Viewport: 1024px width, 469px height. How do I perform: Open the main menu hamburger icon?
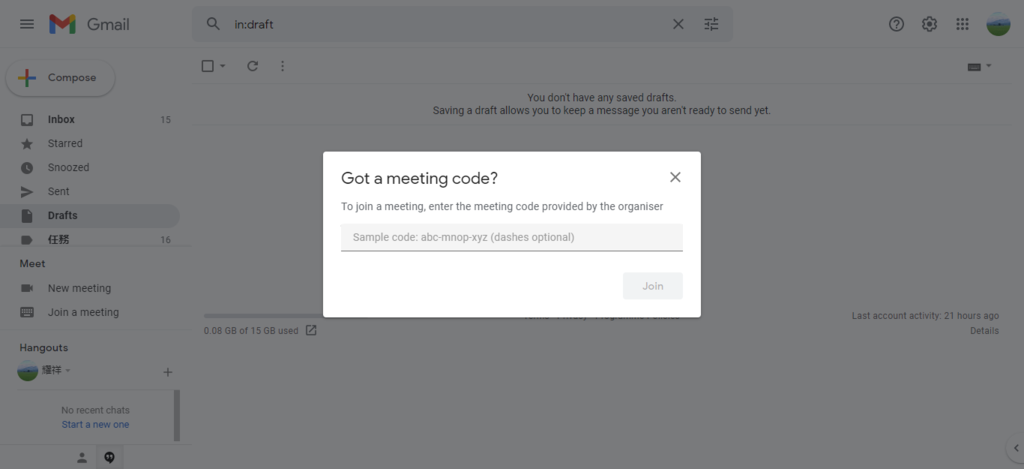click(x=27, y=24)
